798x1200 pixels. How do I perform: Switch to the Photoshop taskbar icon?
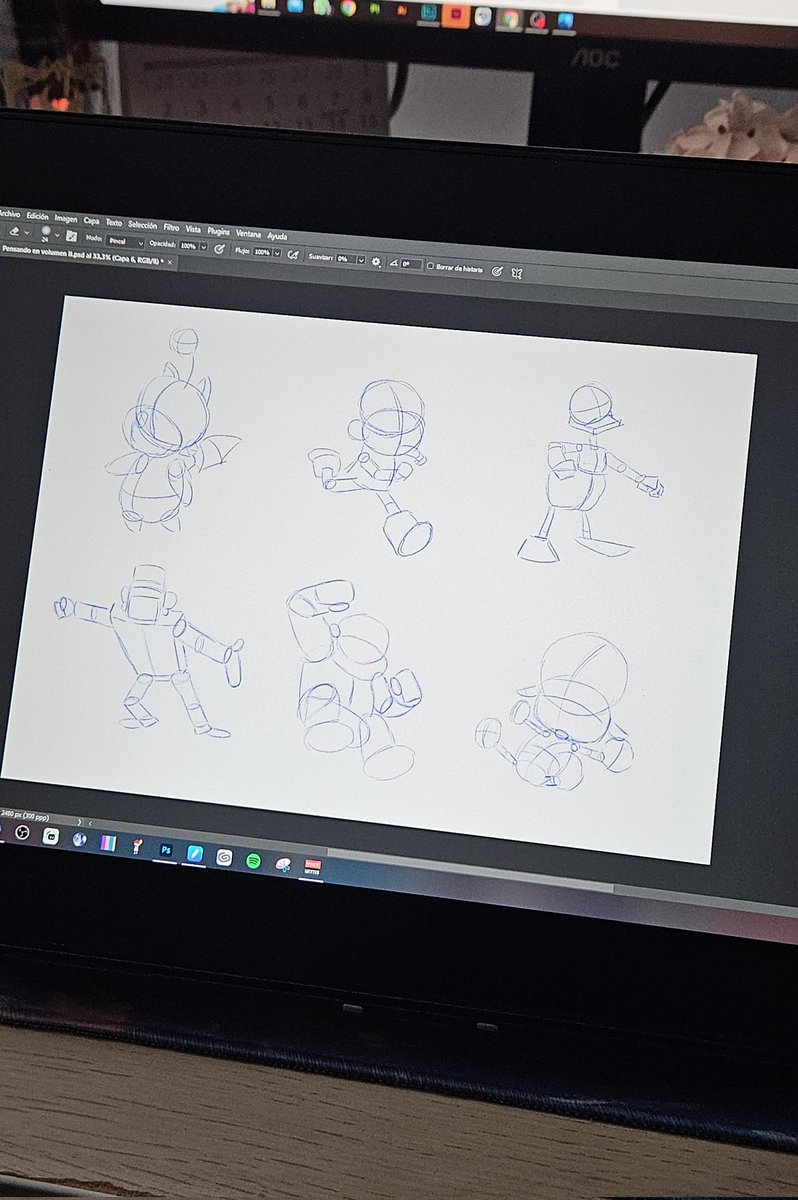[166, 850]
